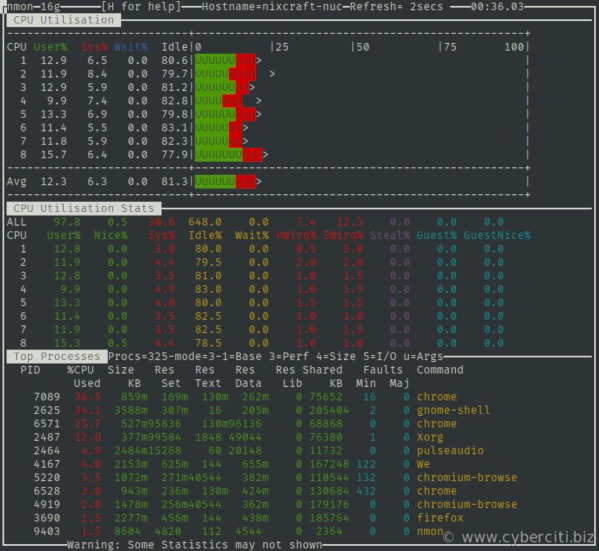The width and height of the screenshot is (599, 551).
Task: Click the 'pulseaudio' command name
Action: 450,451
